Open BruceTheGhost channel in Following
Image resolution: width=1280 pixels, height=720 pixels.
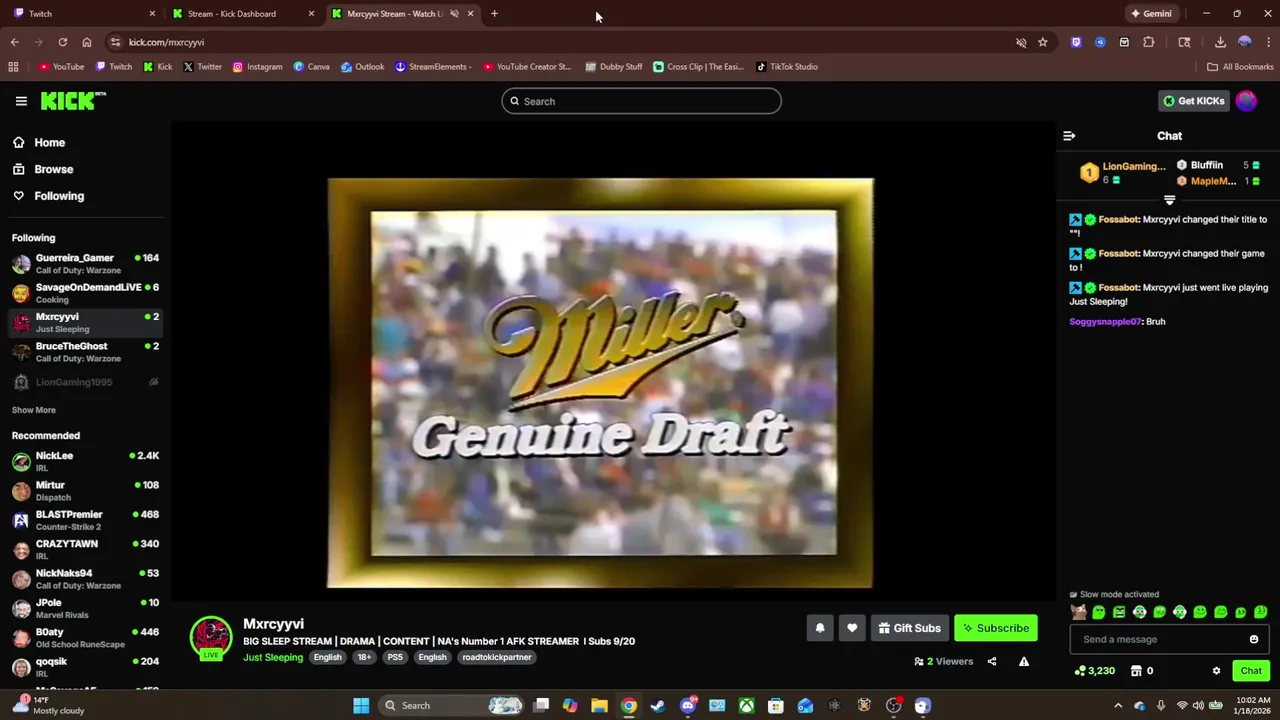[x=85, y=352]
